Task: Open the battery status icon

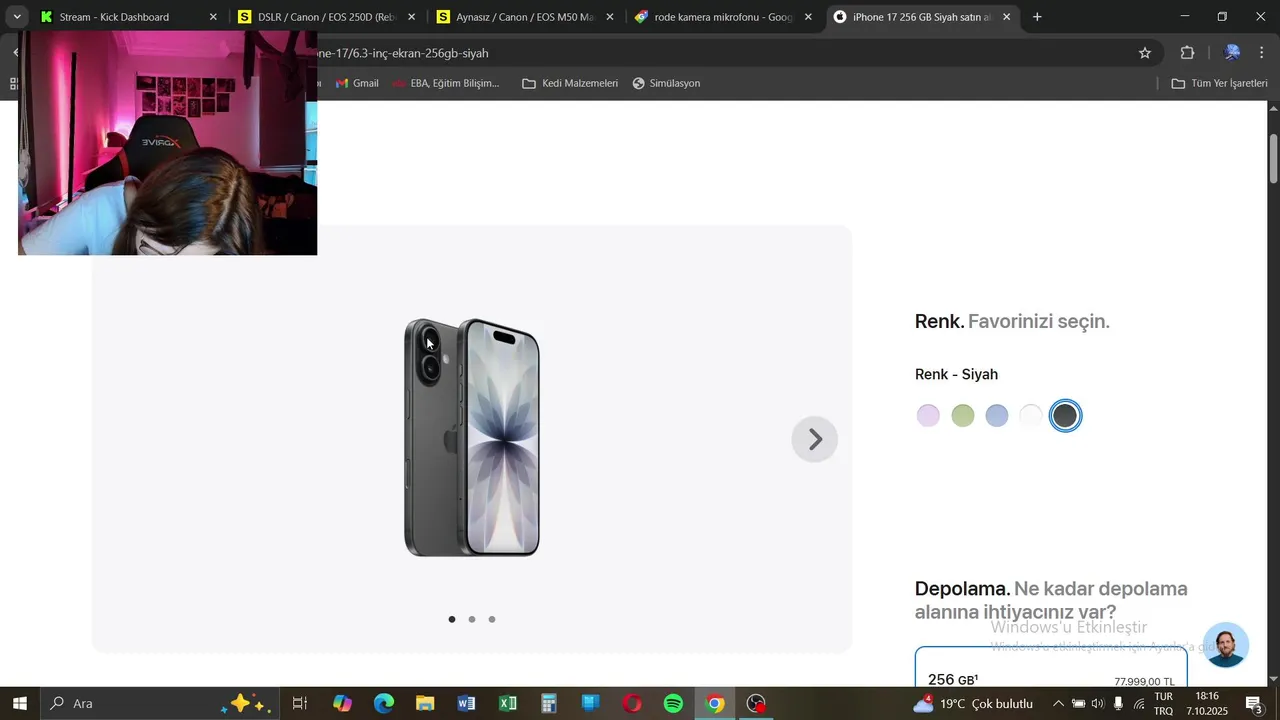Action: click(x=1078, y=704)
